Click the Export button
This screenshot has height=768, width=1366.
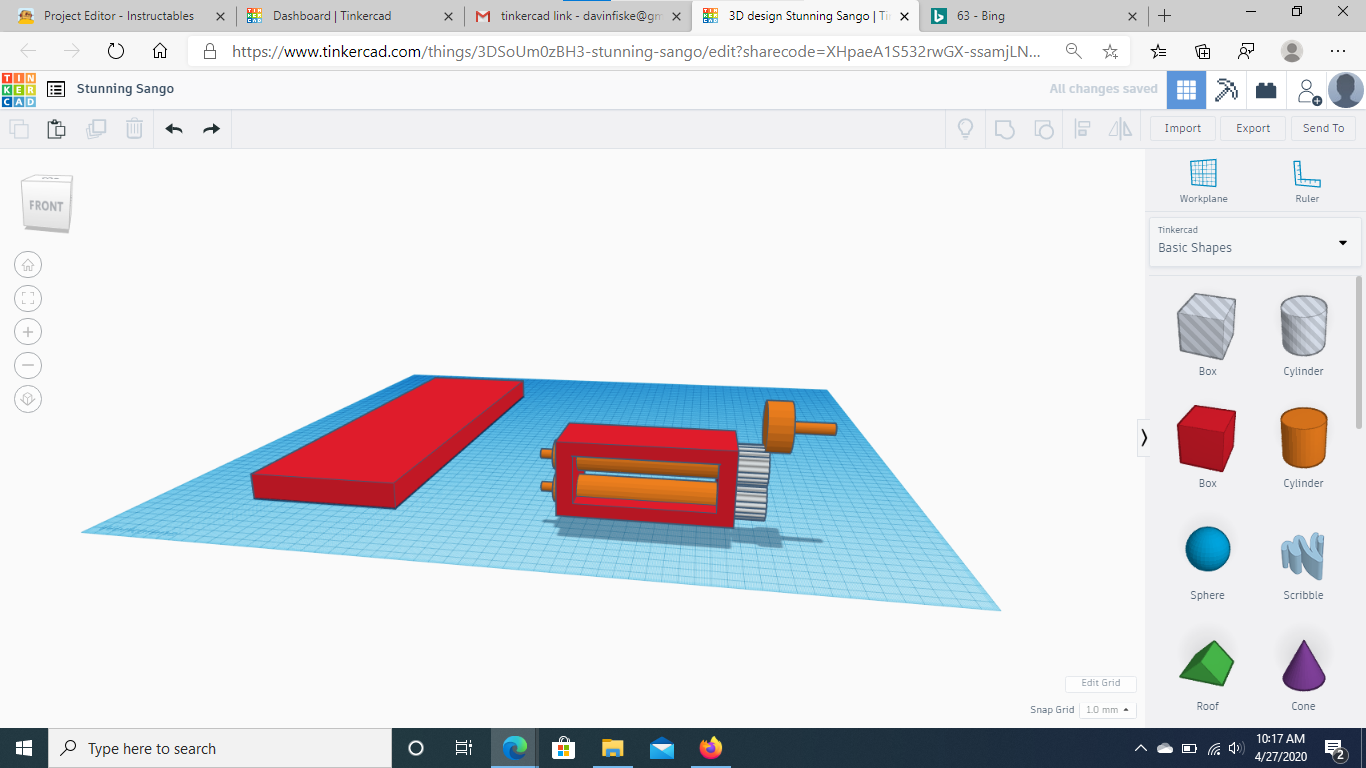click(x=1253, y=128)
